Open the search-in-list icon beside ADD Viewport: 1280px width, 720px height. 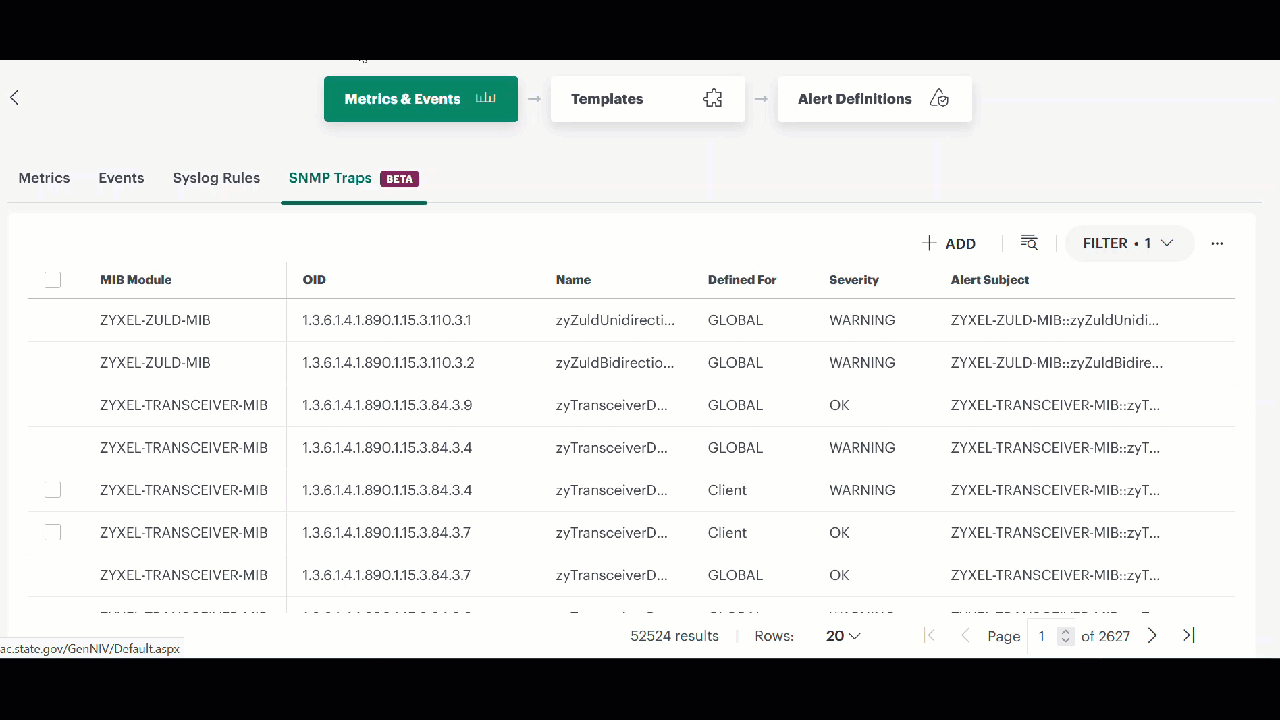pos(1029,243)
